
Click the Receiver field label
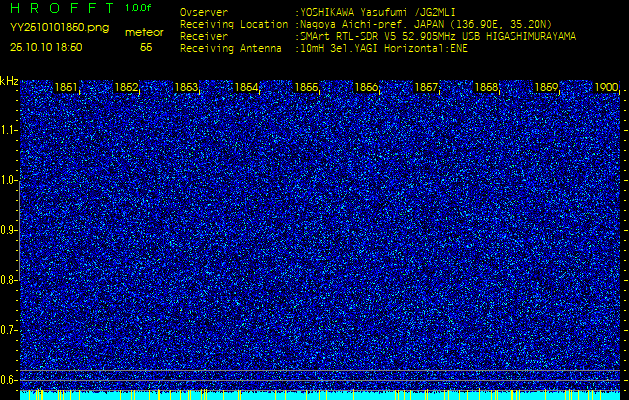[204, 37]
